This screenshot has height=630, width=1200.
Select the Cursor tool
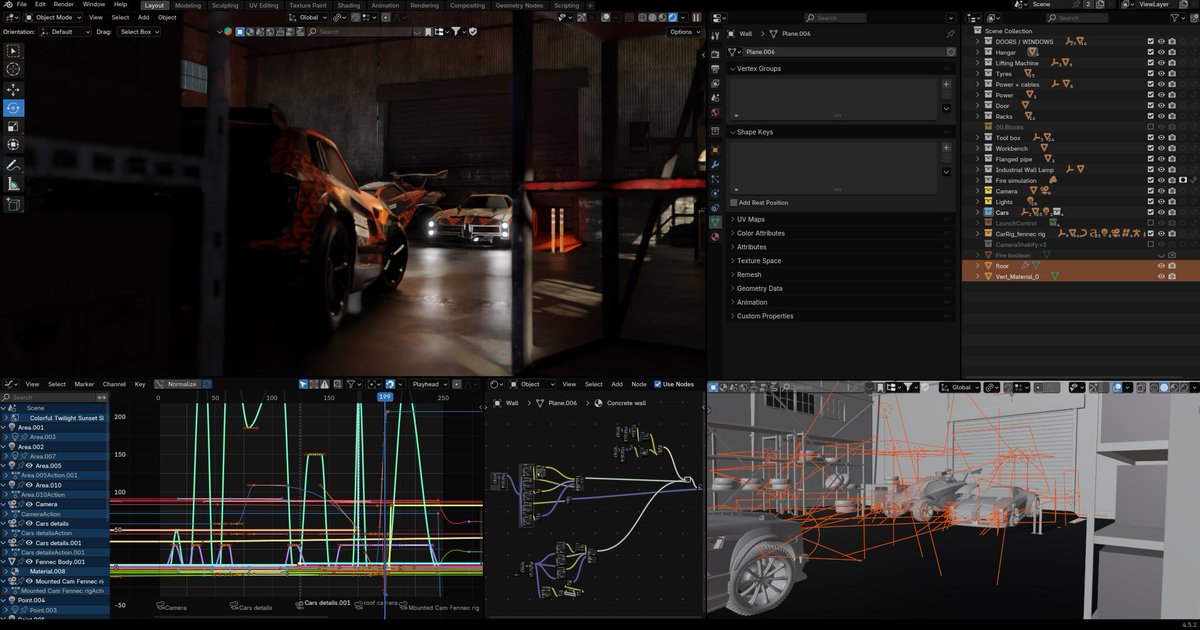pyautogui.click(x=13, y=69)
